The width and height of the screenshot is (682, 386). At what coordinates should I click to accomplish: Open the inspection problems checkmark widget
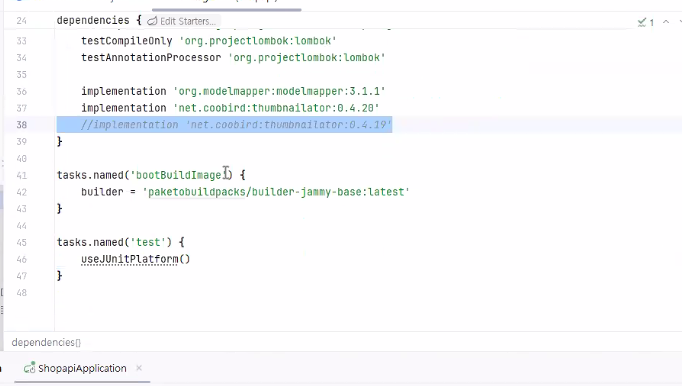tap(645, 22)
